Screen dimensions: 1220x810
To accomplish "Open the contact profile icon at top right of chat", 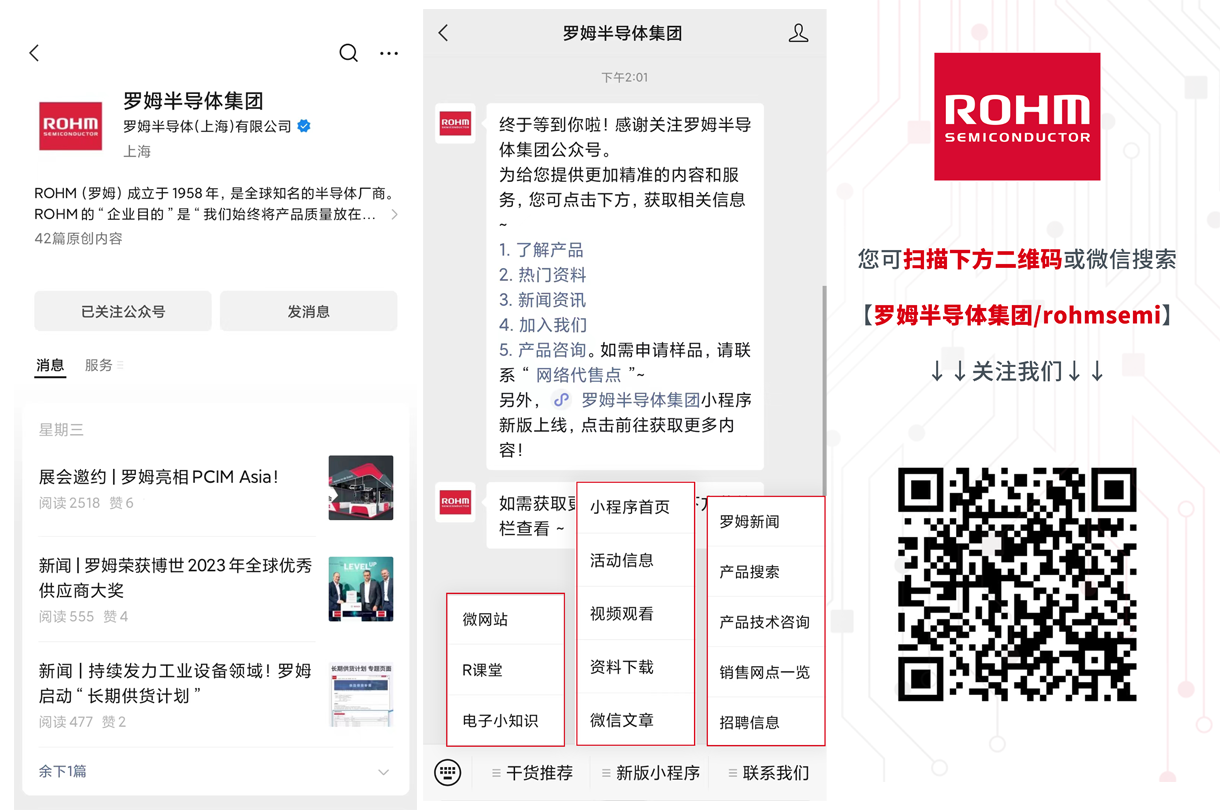I will (x=798, y=32).
